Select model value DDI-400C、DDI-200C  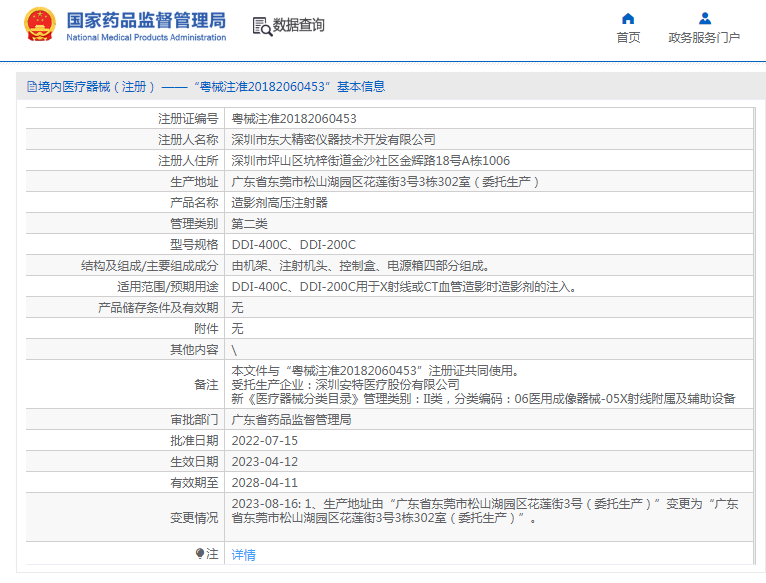[x=294, y=245]
